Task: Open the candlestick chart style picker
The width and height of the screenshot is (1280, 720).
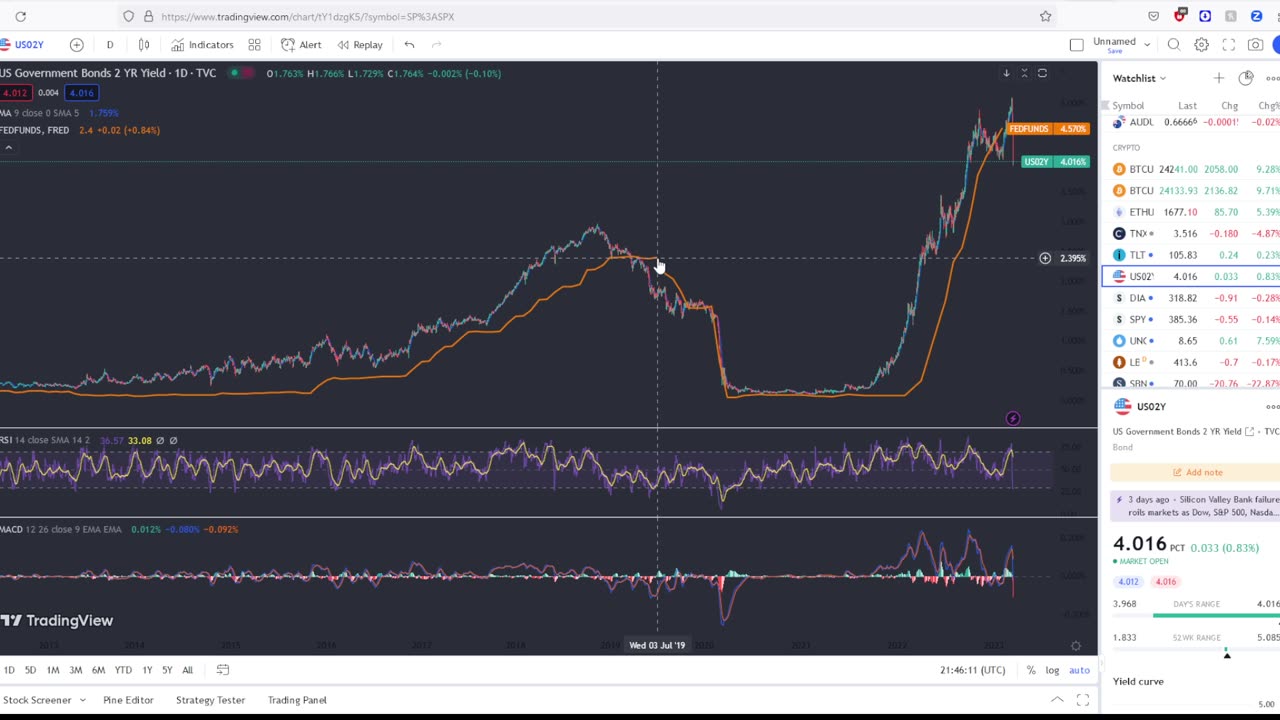Action: tap(144, 45)
